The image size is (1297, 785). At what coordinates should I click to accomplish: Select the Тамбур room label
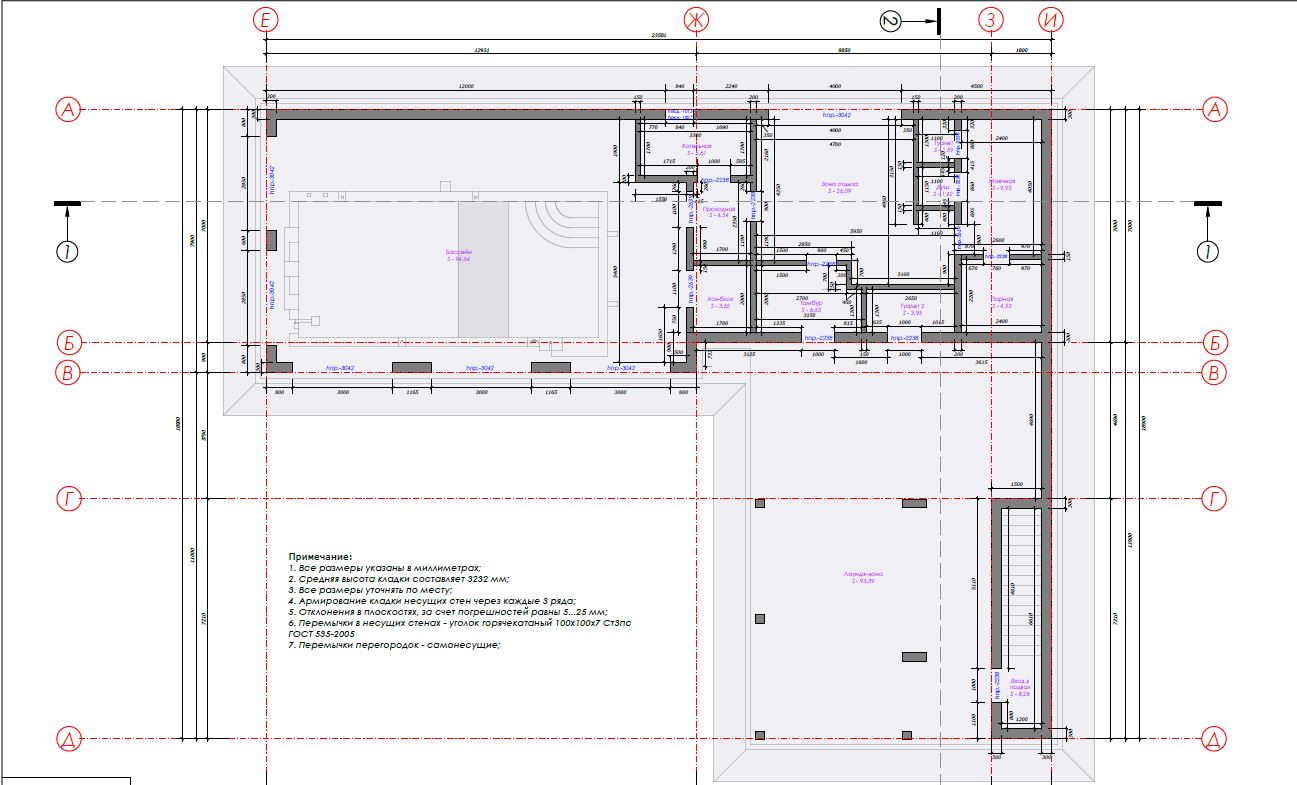810,306
